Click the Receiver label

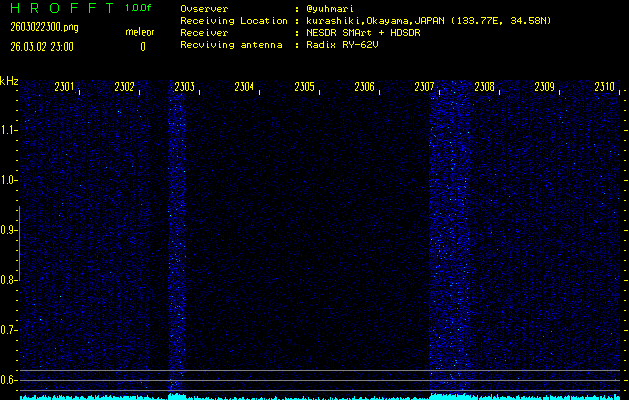[x=204, y=33]
